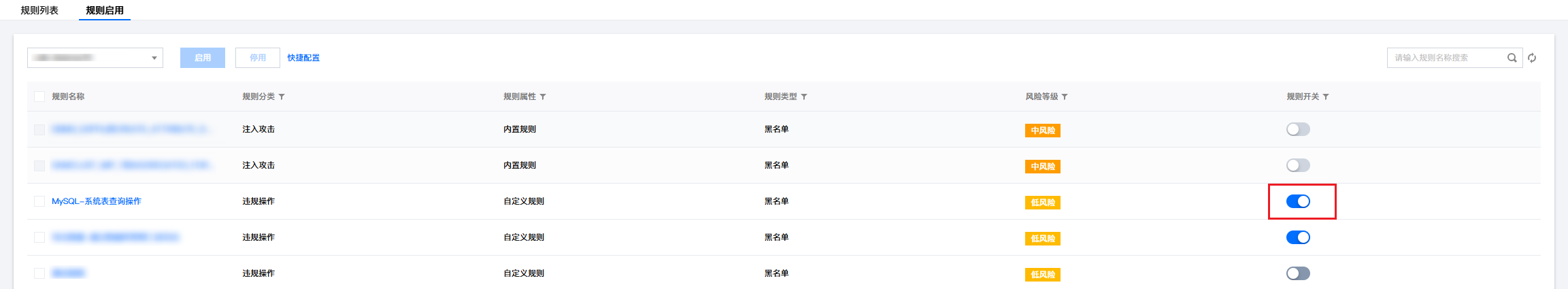Viewport: 1568px width, 289px height.
Task: Tick the MySQL-系统表查询操作 row checkbox
Action: (x=39, y=201)
